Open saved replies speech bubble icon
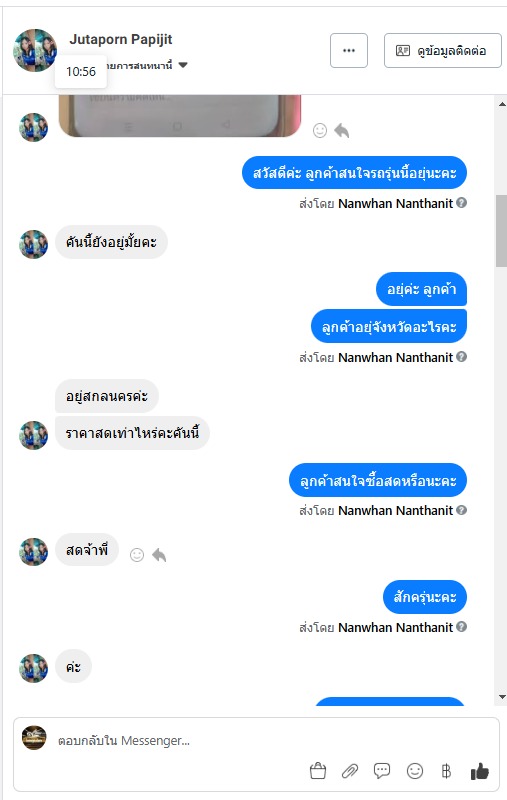The width and height of the screenshot is (507, 800). (382, 770)
